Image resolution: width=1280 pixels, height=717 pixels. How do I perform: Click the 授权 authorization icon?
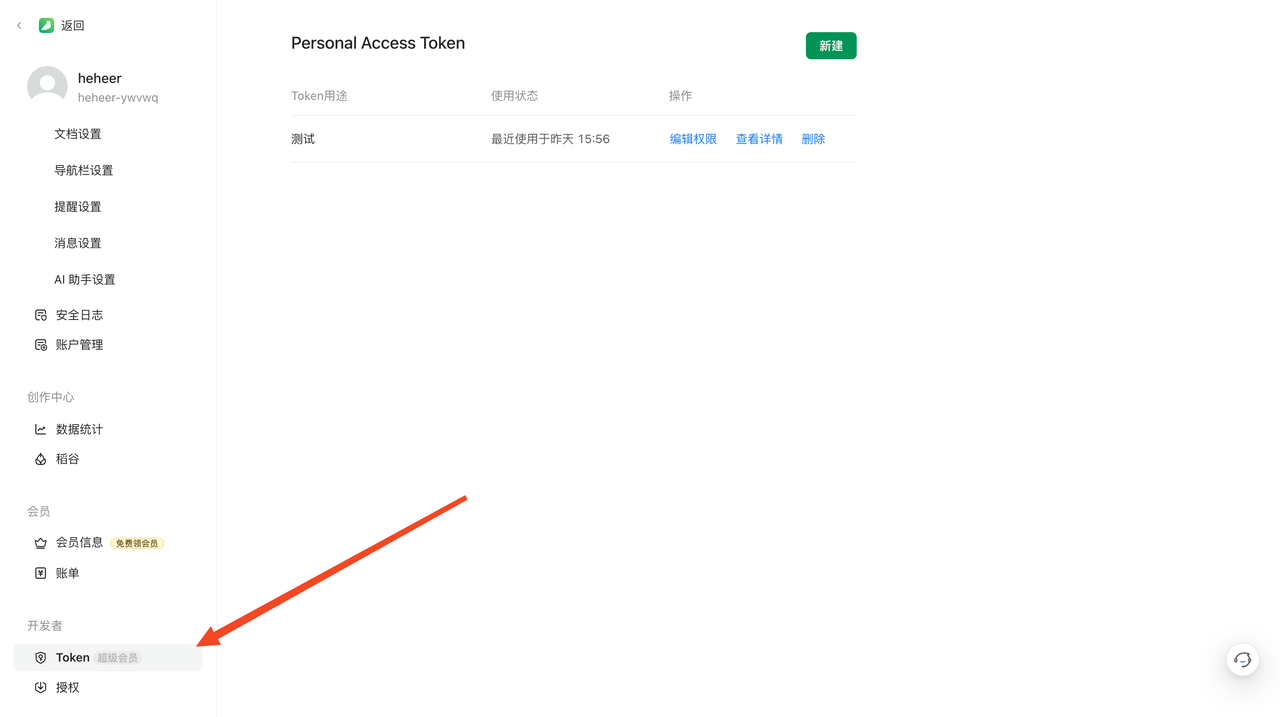pyautogui.click(x=41, y=688)
